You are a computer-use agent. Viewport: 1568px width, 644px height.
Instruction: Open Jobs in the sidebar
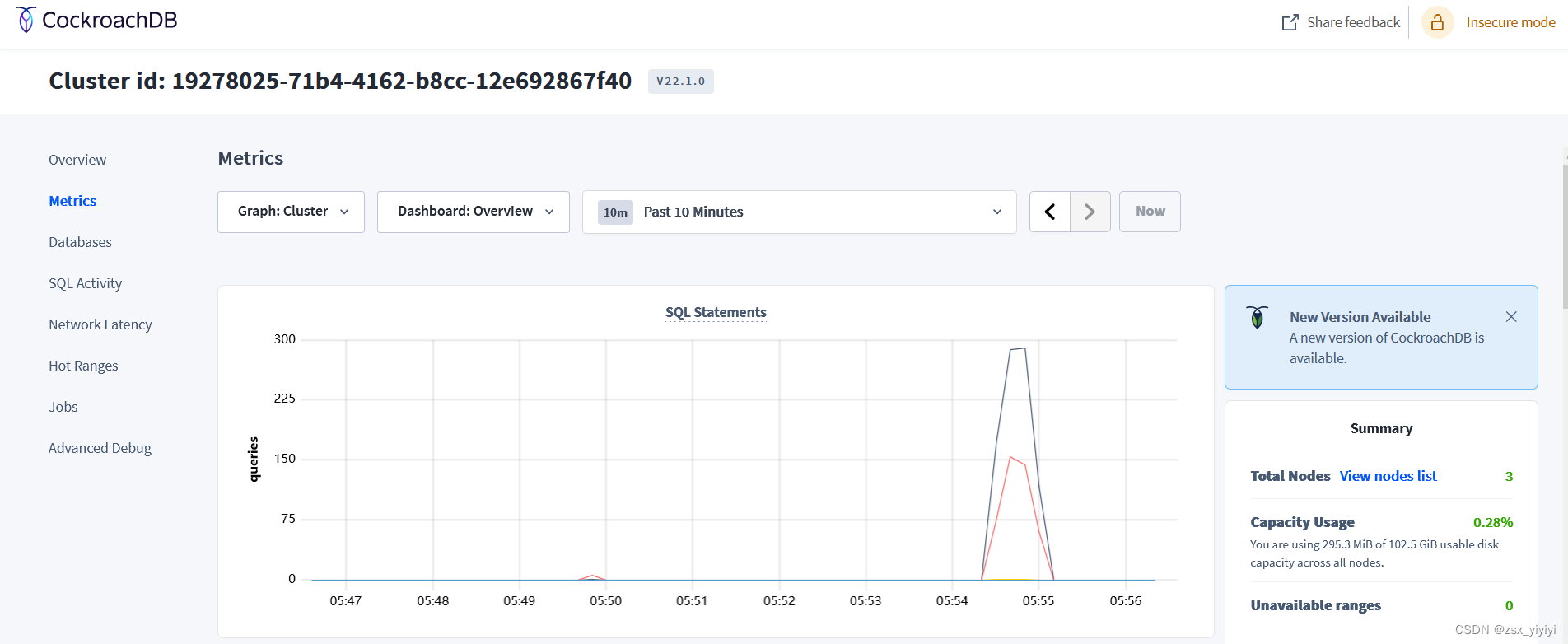tap(63, 407)
